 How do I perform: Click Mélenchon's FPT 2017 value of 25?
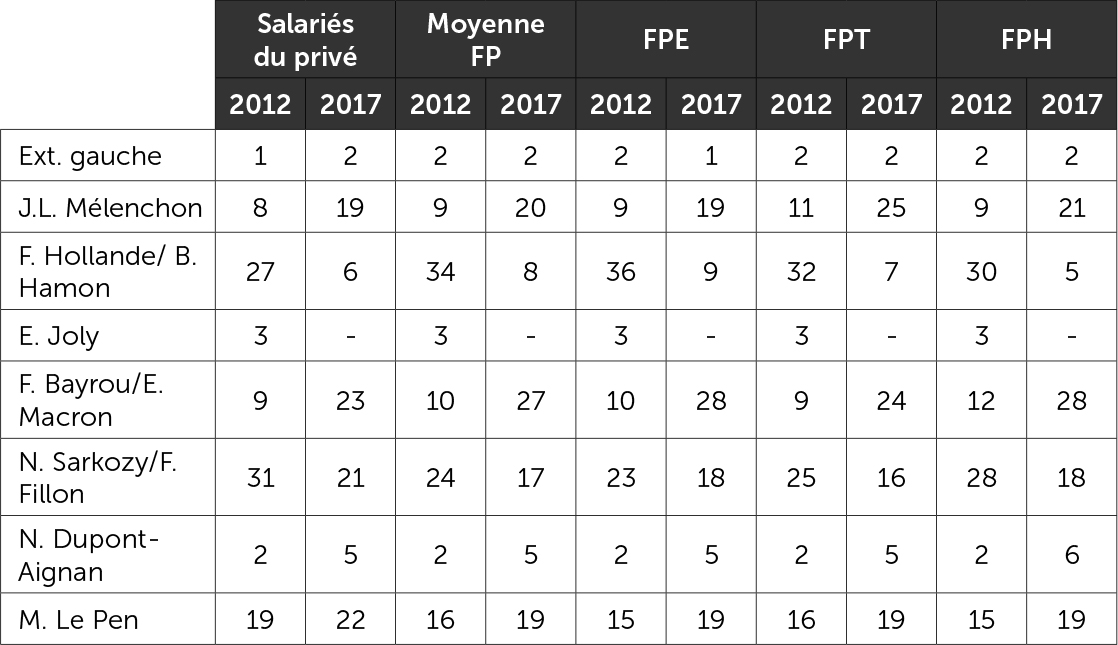click(x=890, y=208)
